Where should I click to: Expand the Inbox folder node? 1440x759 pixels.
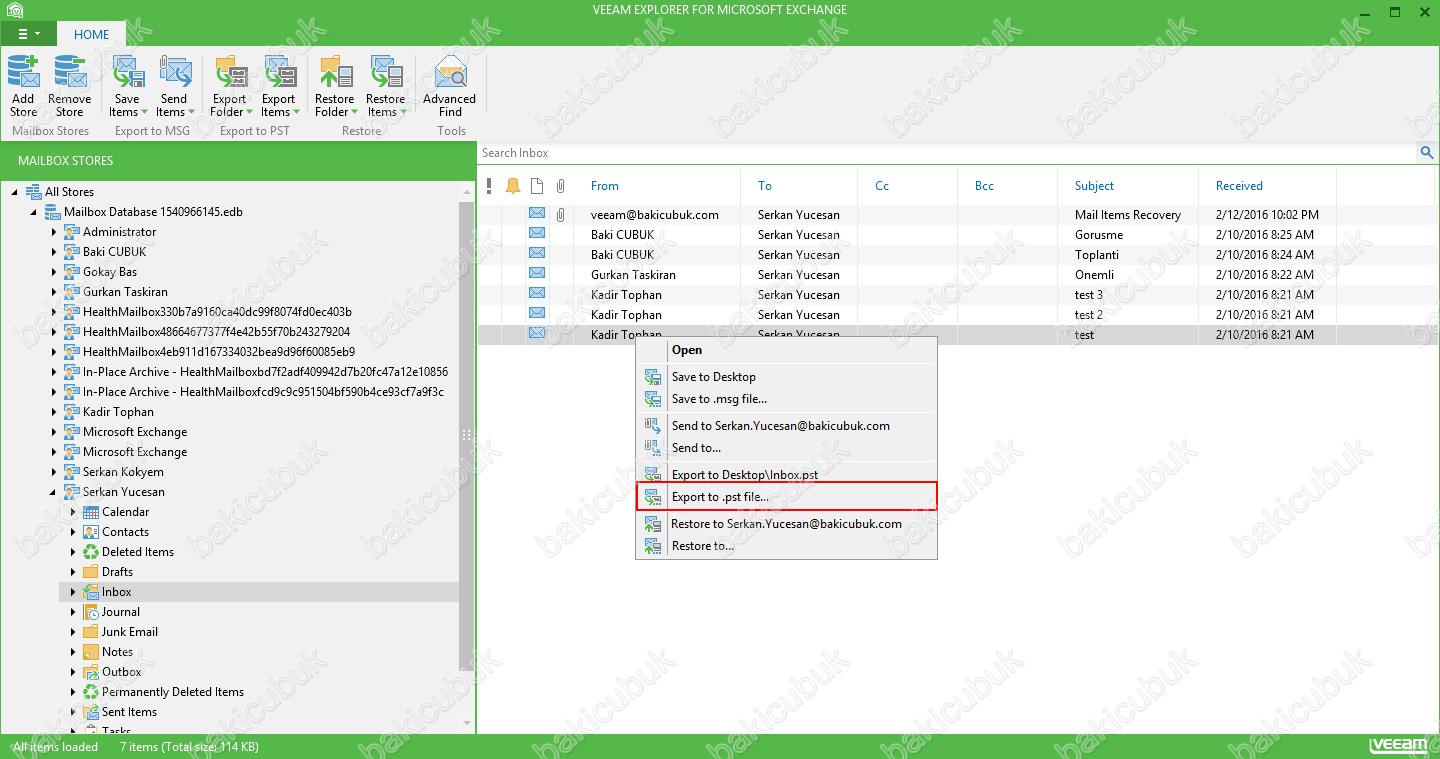pyautogui.click(x=73, y=592)
